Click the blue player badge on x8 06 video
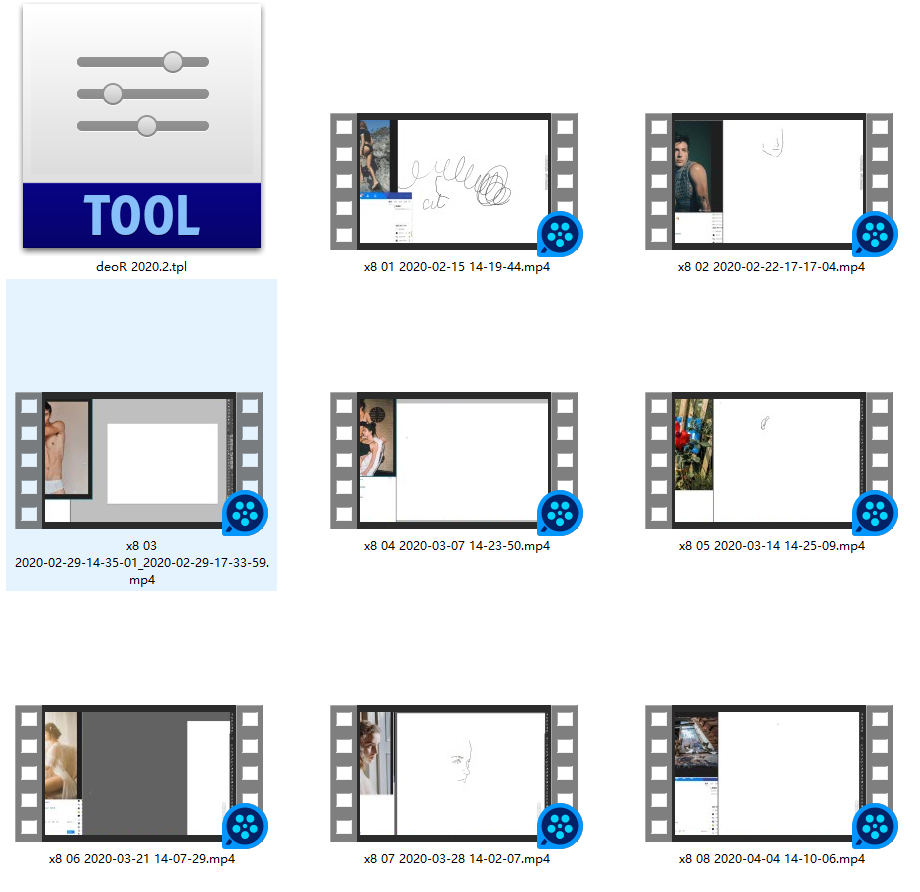Image resolution: width=920 pixels, height=892 pixels. pyautogui.click(x=245, y=827)
